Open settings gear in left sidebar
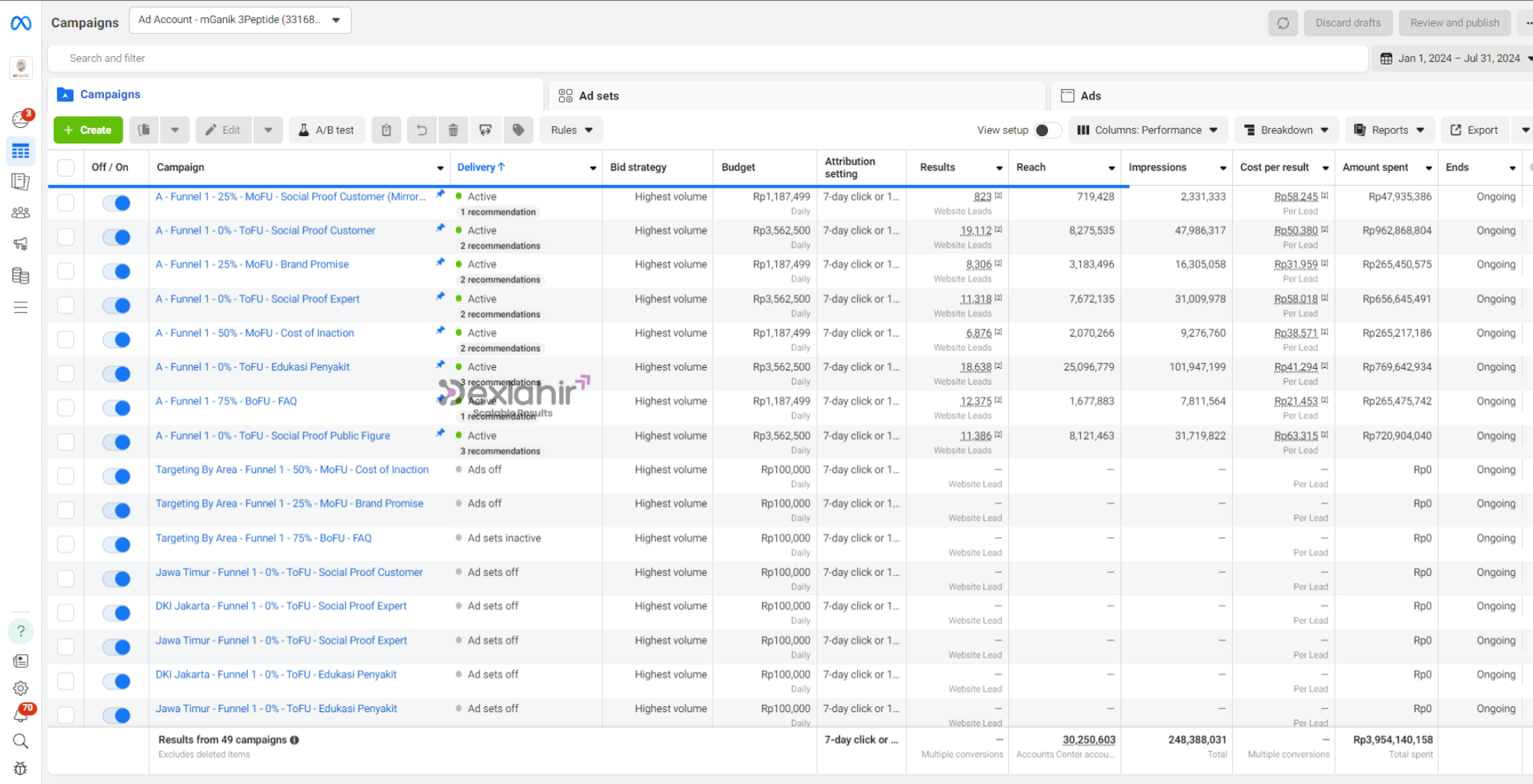 20,688
